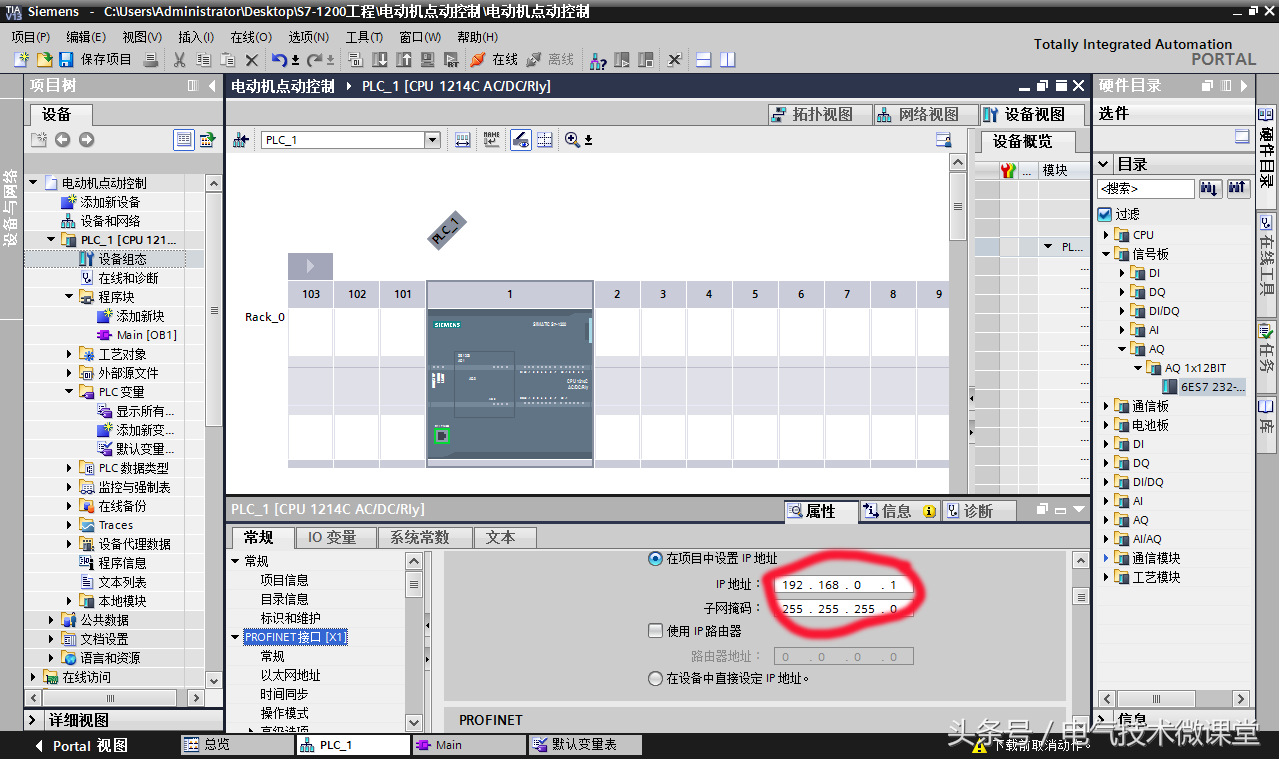Click the Go to network view icon
Screen dimensions: 1279x759
click(240, 140)
